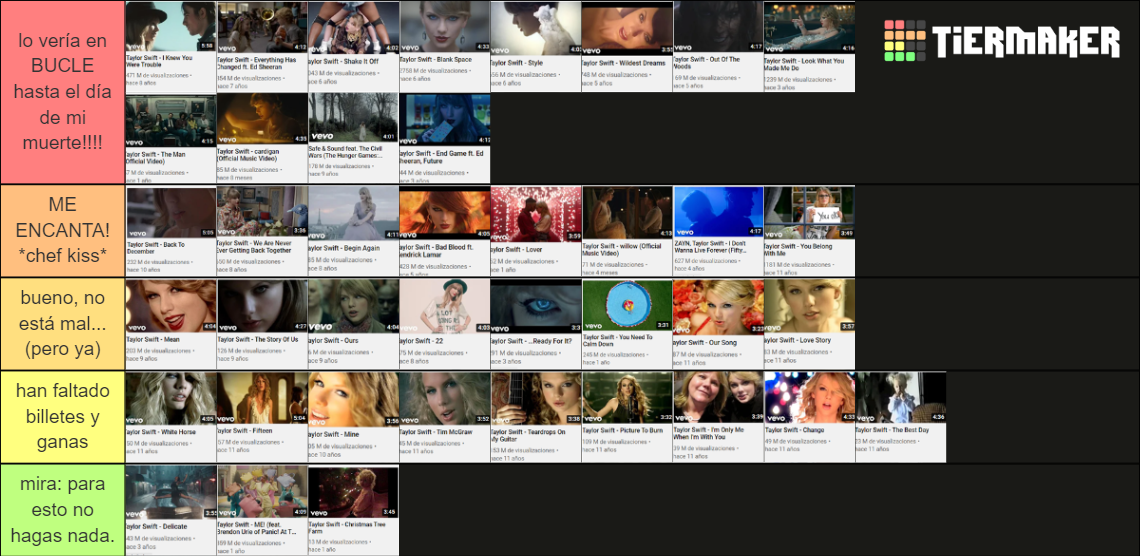Click the green 'mira: para esto no hagas nada.' label
Viewport: 1140px width, 556px height.
pos(63,510)
